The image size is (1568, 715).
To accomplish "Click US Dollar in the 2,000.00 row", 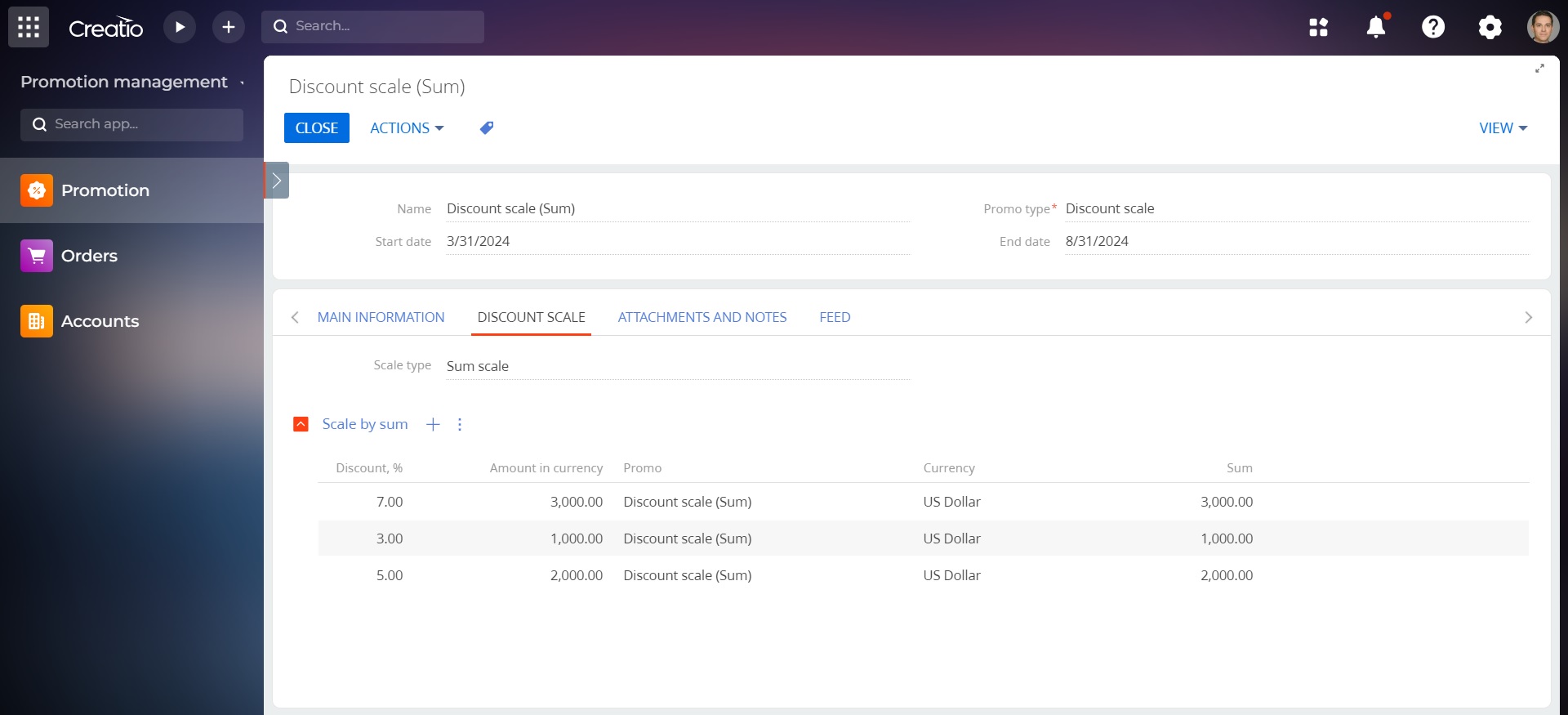I will [x=951, y=575].
